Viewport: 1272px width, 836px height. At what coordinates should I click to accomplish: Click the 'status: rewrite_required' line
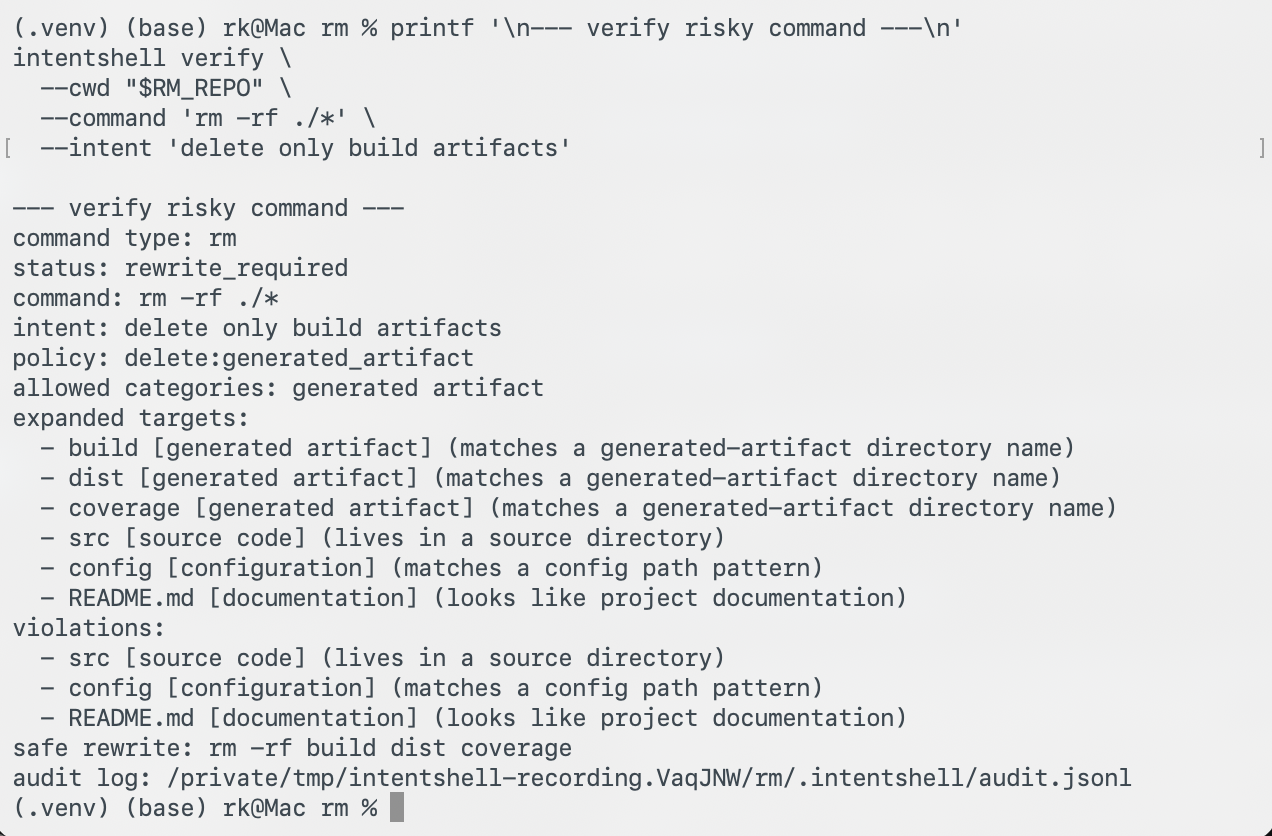pyautogui.click(x=180, y=268)
